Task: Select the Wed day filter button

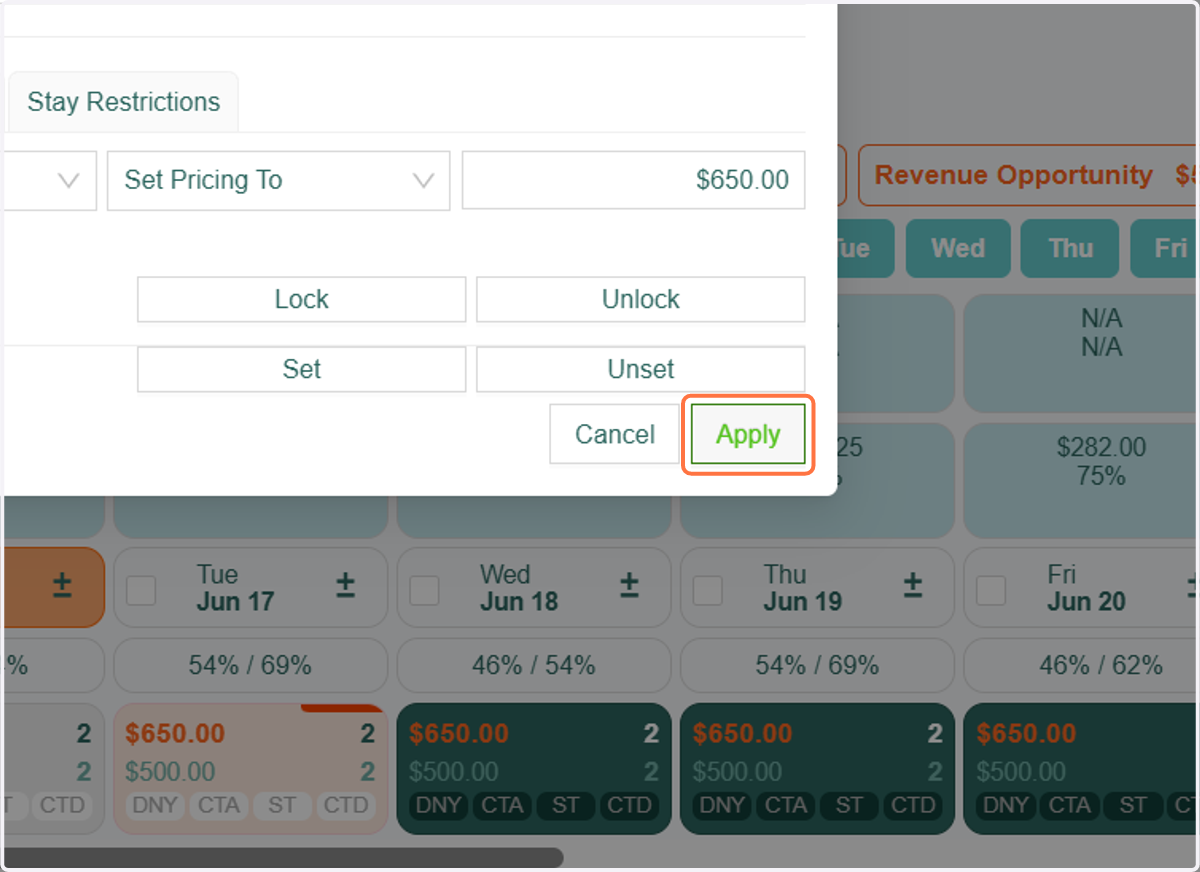Action: 958,248
